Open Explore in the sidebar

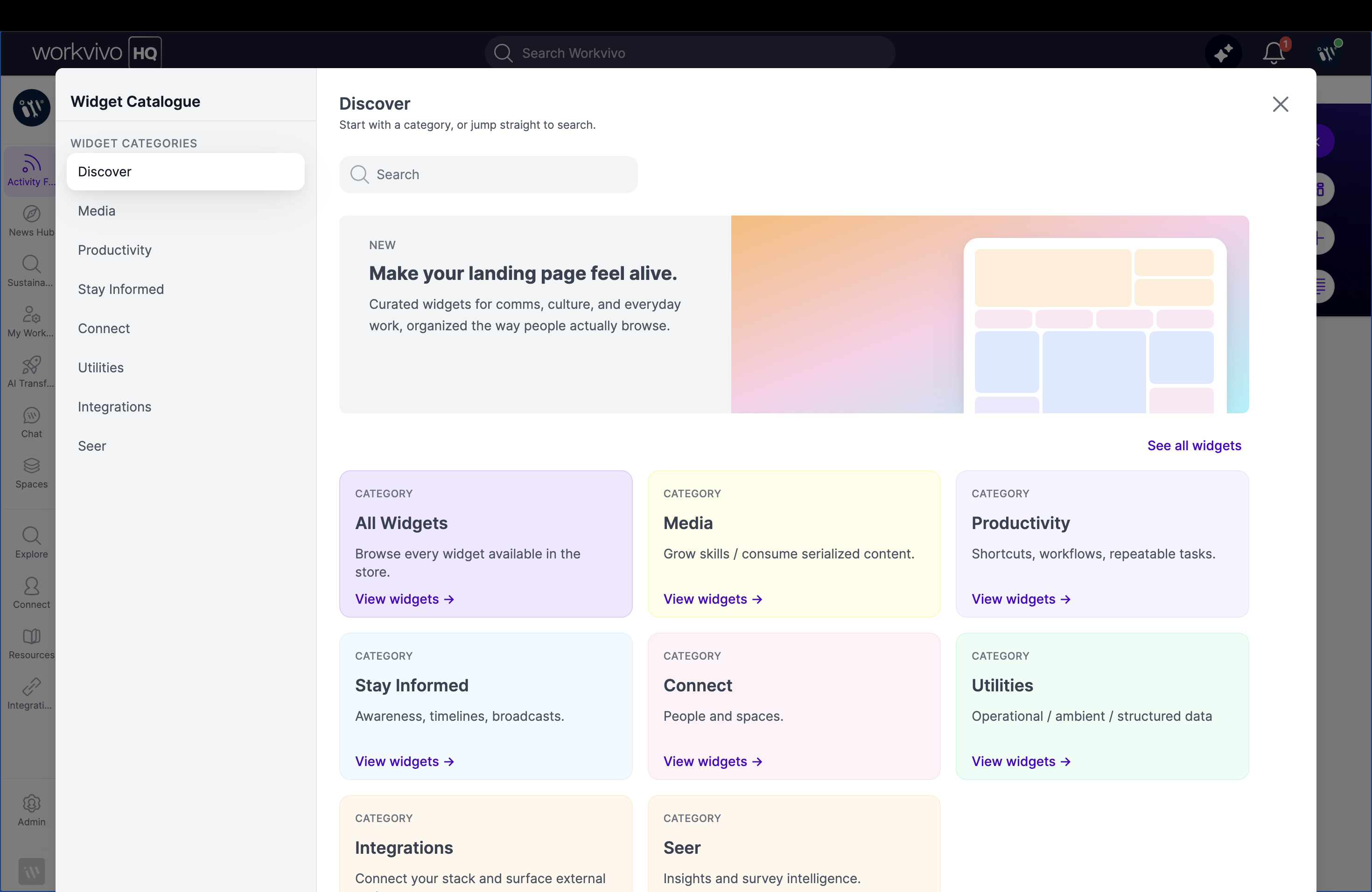point(31,543)
